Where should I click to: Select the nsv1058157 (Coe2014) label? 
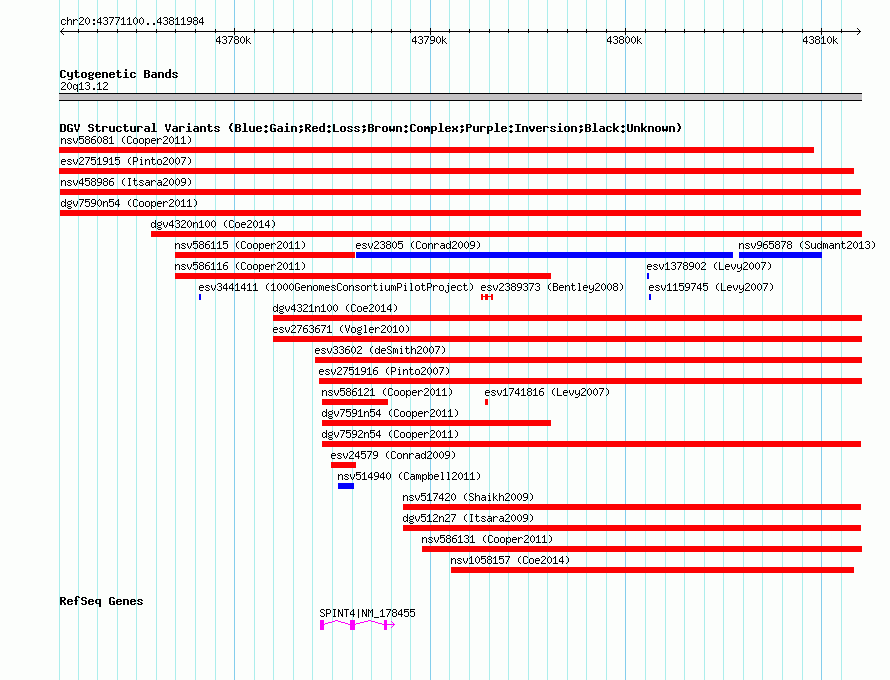point(510,560)
